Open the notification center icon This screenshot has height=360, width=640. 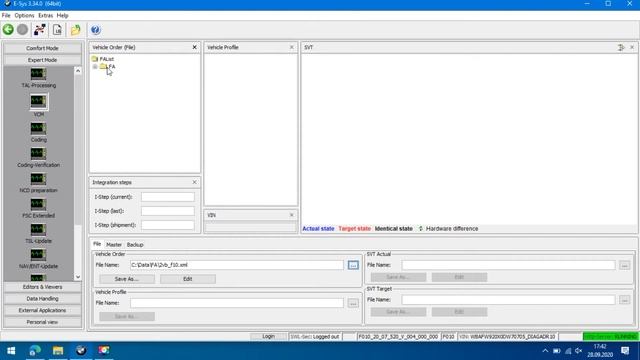point(625,351)
